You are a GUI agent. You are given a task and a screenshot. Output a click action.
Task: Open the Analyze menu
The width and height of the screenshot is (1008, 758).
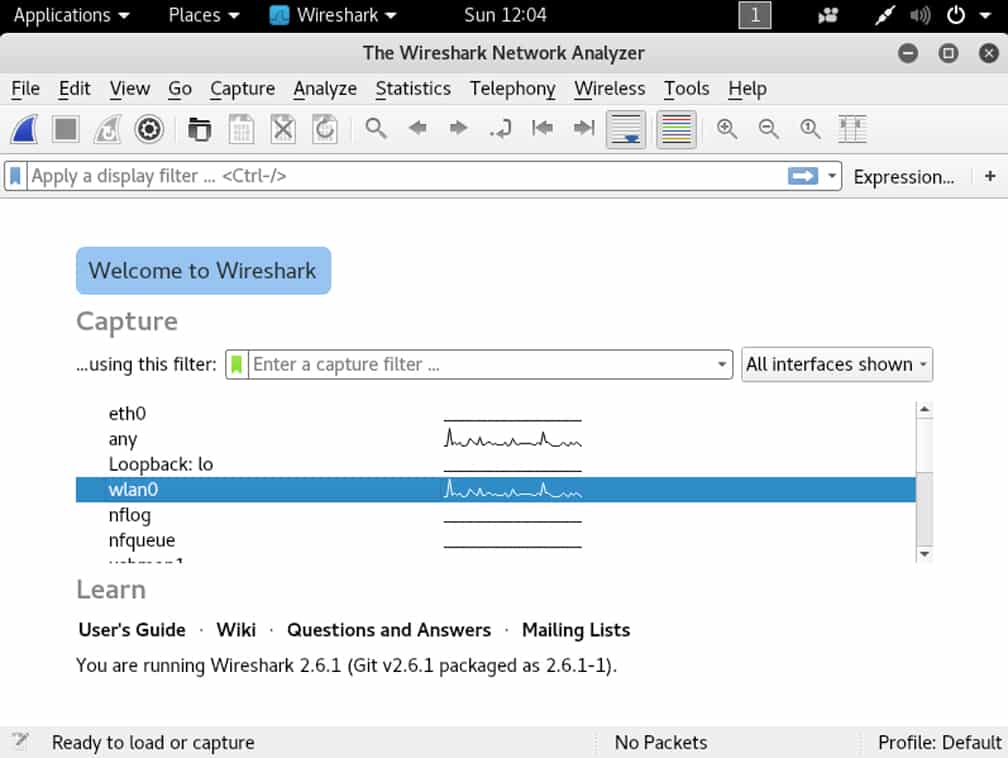pos(325,89)
